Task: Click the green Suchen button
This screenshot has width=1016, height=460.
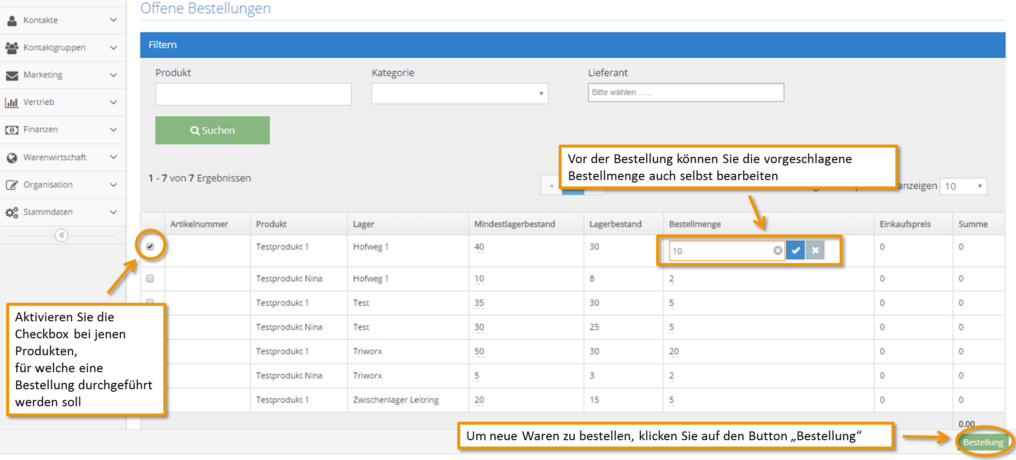Action: pyautogui.click(x=213, y=130)
